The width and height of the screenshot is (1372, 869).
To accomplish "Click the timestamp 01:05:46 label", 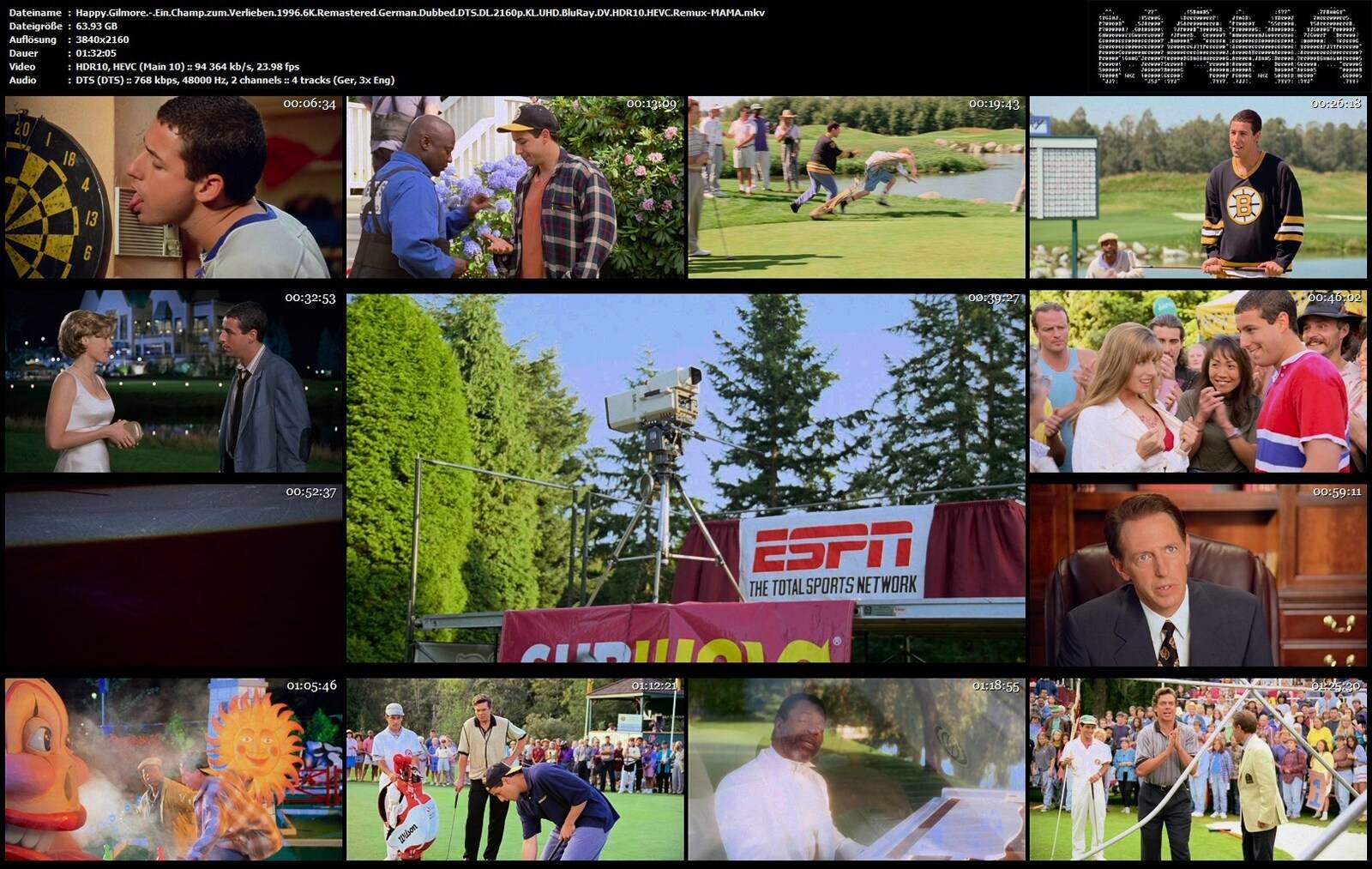I will pos(311,686).
